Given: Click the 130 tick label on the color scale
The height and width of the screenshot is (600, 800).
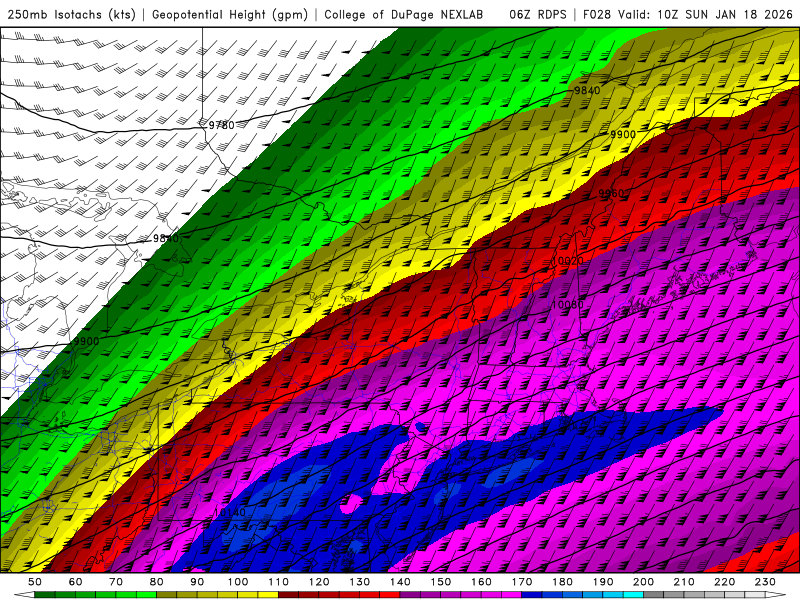Looking at the screenshot, I should (359, 582).
